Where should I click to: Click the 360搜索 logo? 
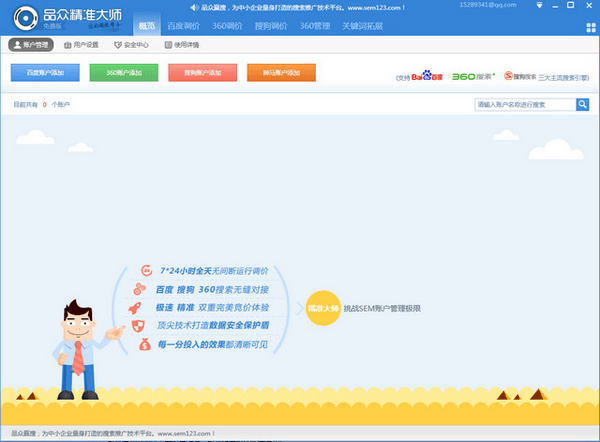click(472, 75)
